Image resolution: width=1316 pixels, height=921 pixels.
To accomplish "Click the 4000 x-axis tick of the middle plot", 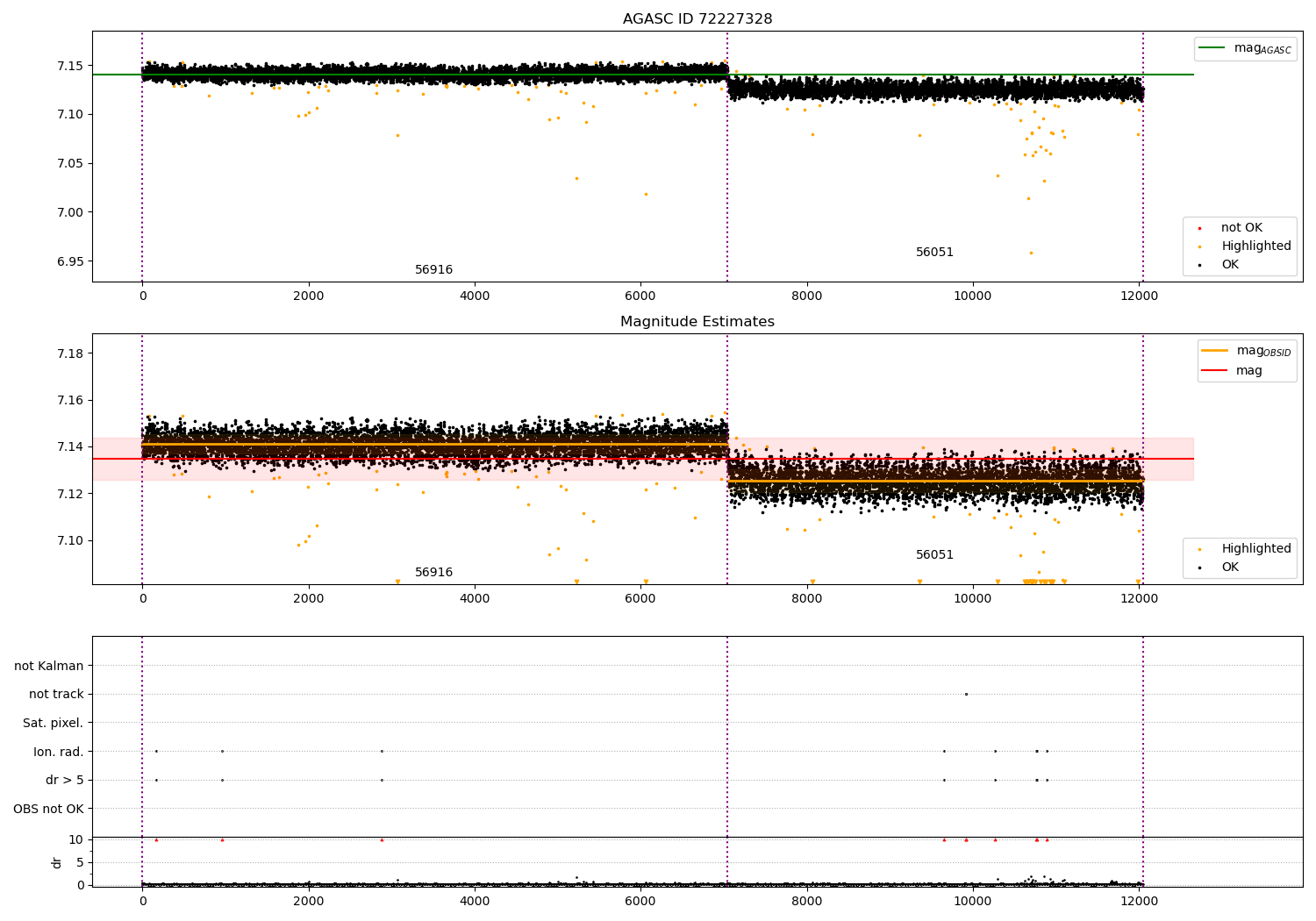I will (475, 599).
